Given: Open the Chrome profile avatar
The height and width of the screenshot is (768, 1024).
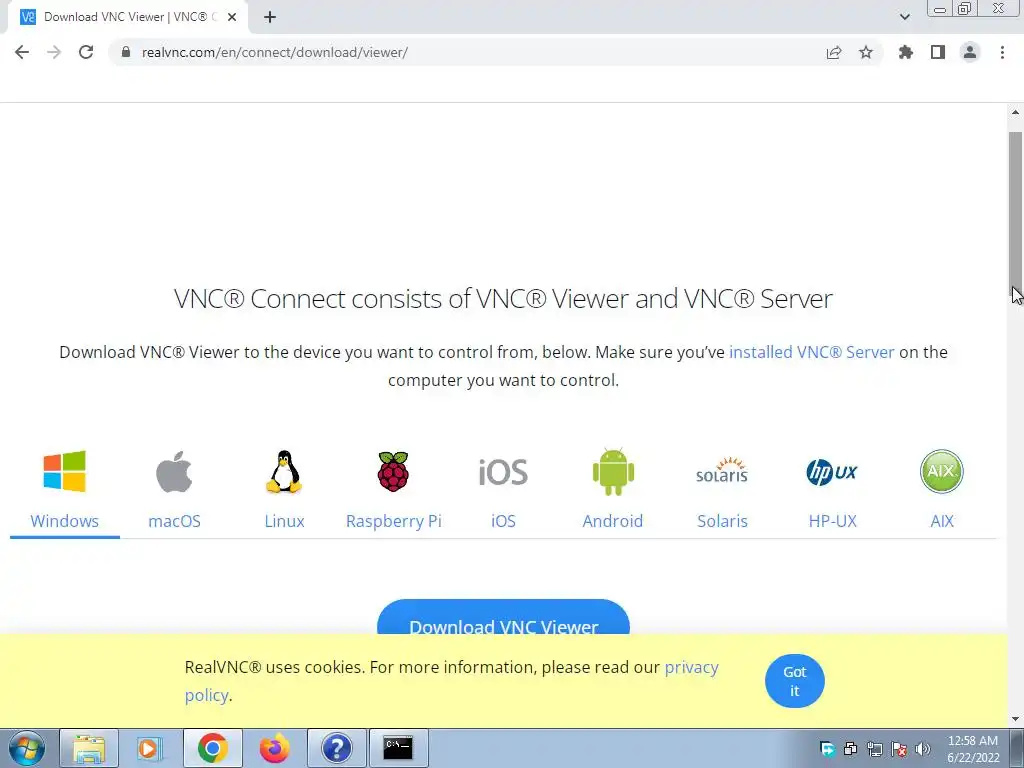Looking at the screenshot, I should pyautogui.click(x=970, y=52).
